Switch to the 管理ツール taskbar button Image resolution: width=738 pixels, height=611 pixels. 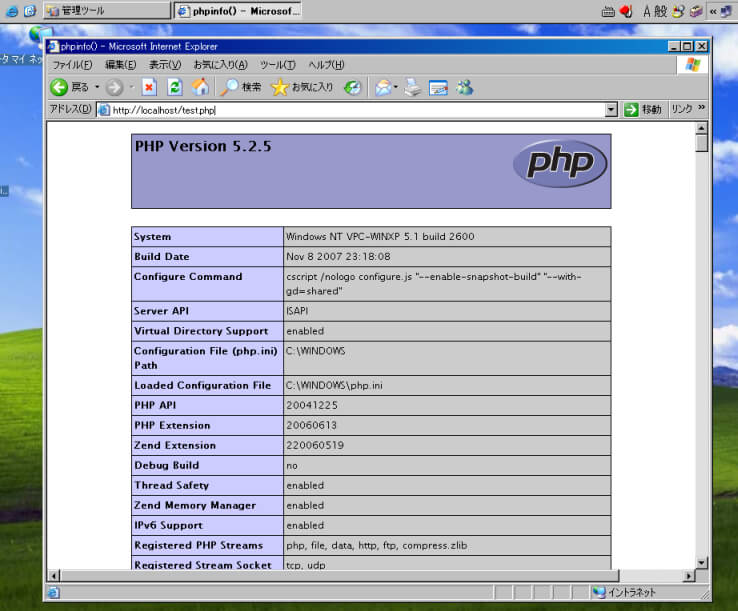tap(107, 11)
